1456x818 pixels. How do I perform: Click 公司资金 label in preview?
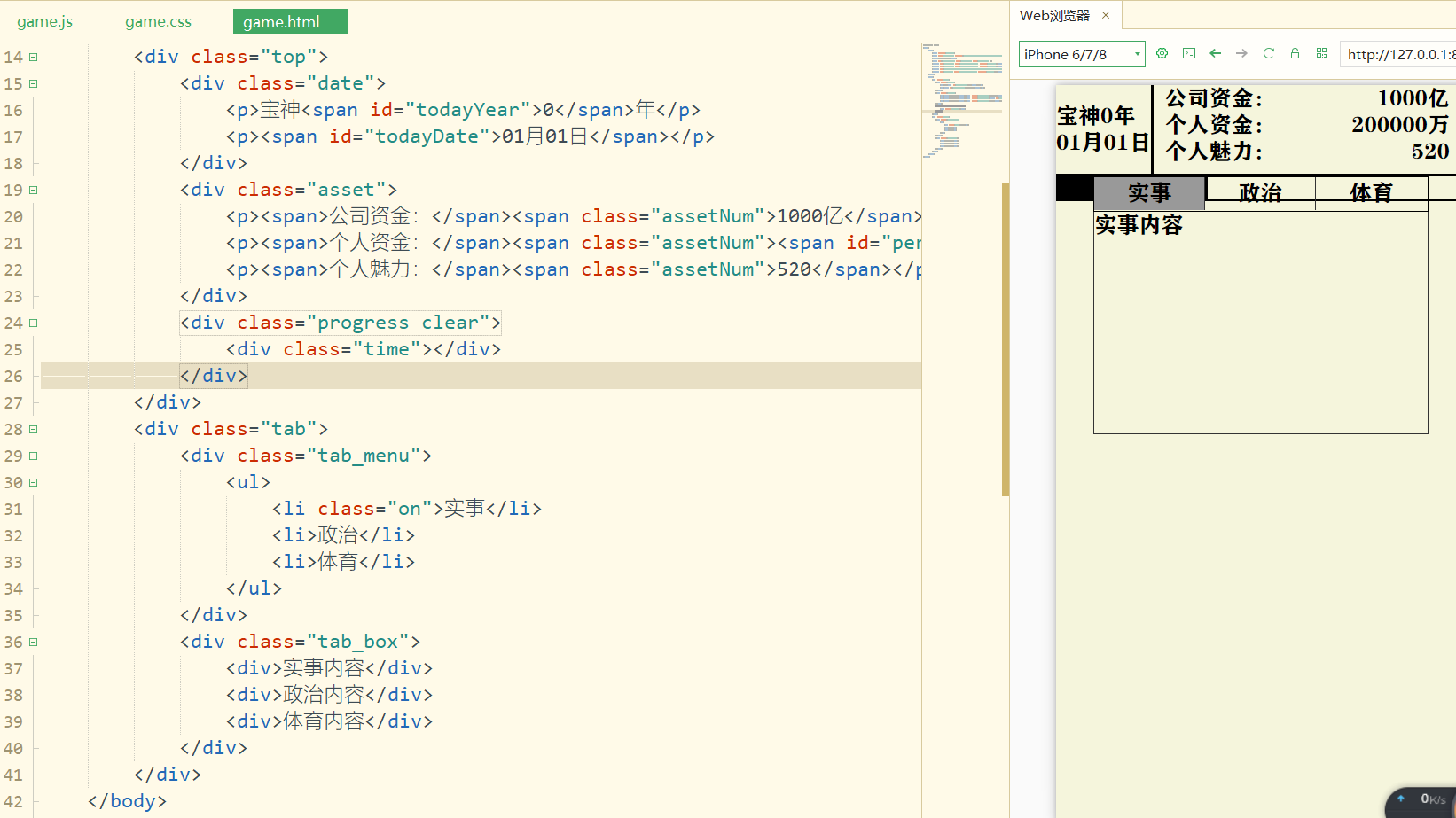tap(1214, 98)
